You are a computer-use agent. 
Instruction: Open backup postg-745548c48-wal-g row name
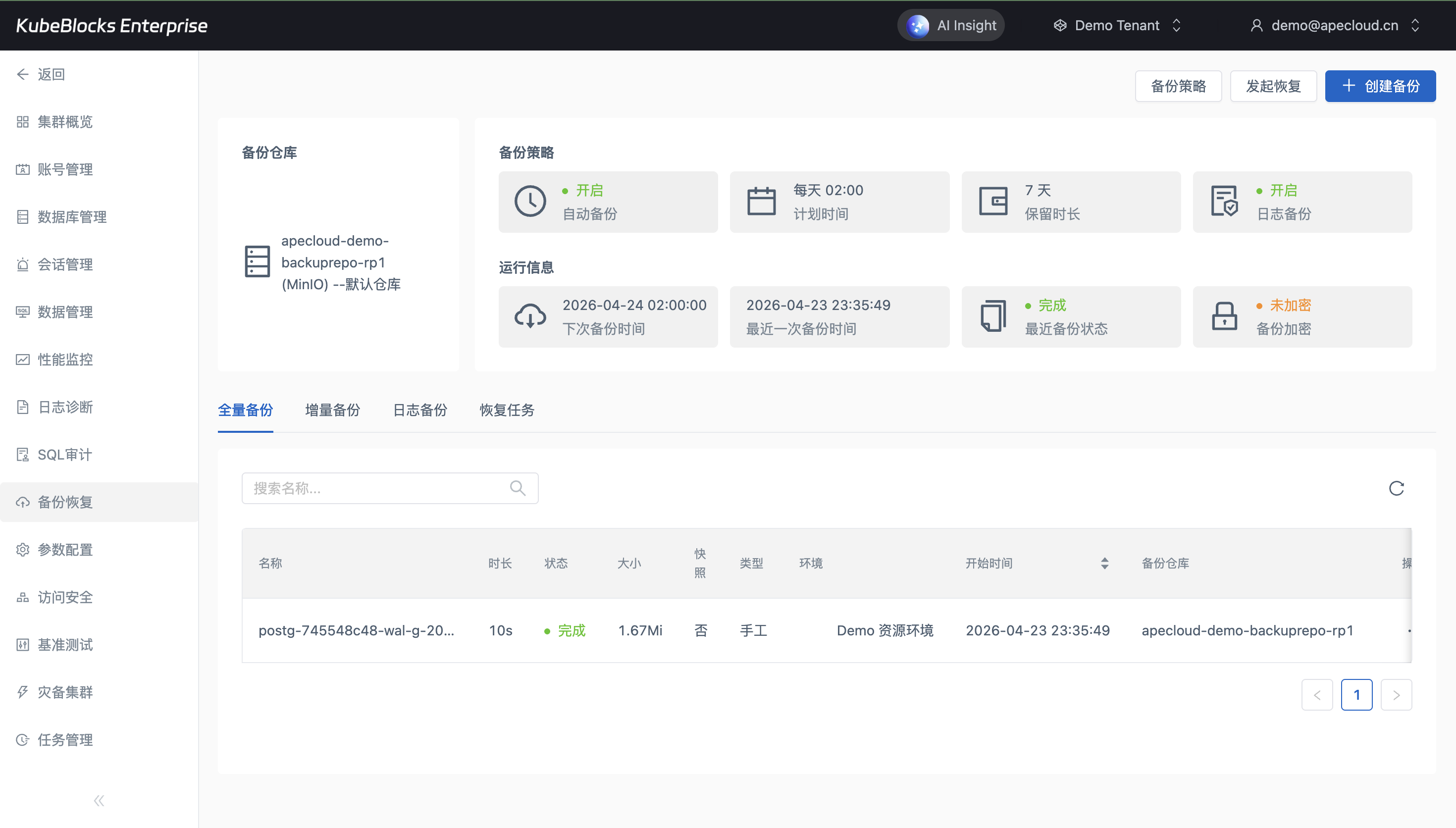[356, 630]
